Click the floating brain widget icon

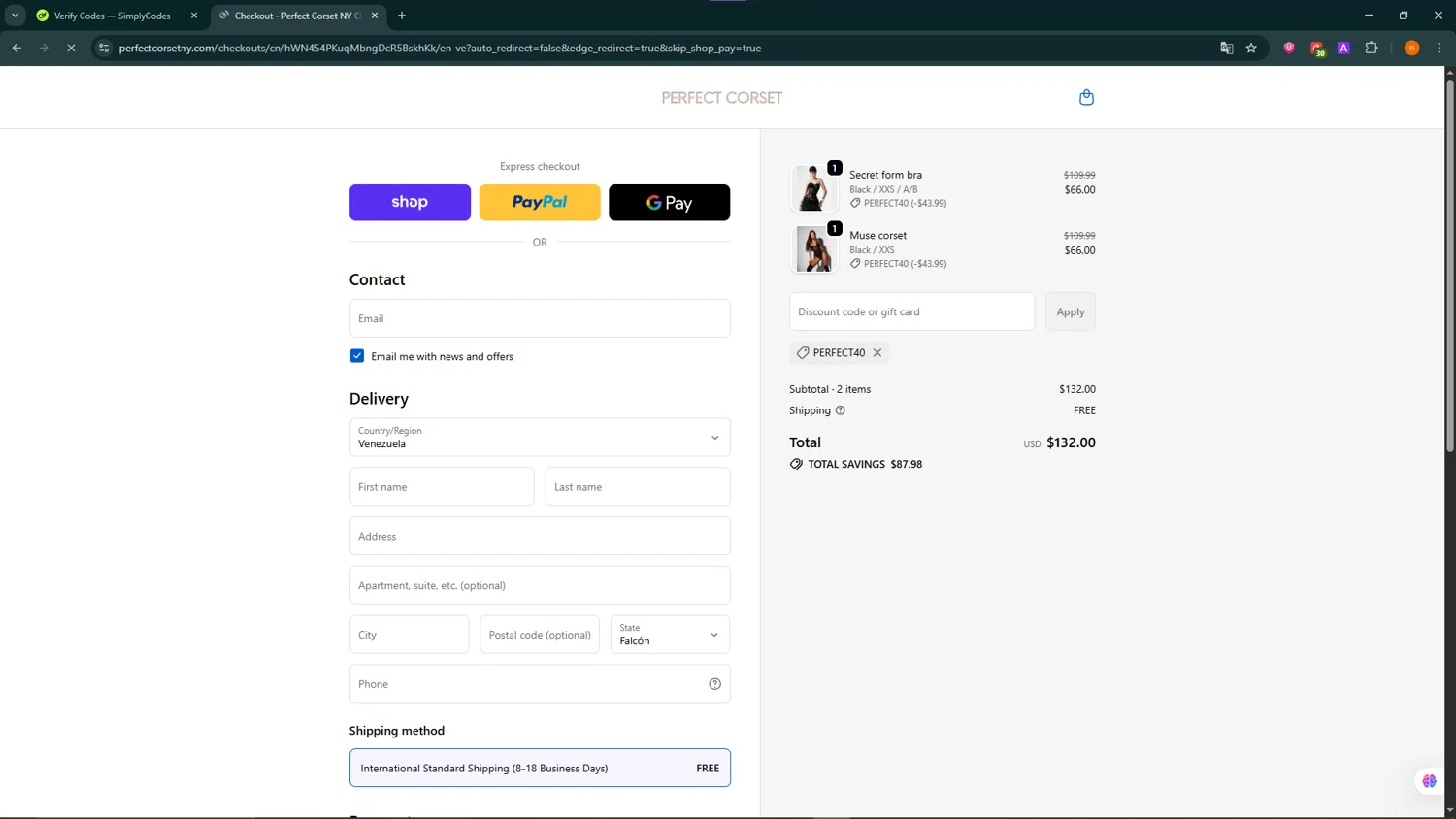[1429, 781]
